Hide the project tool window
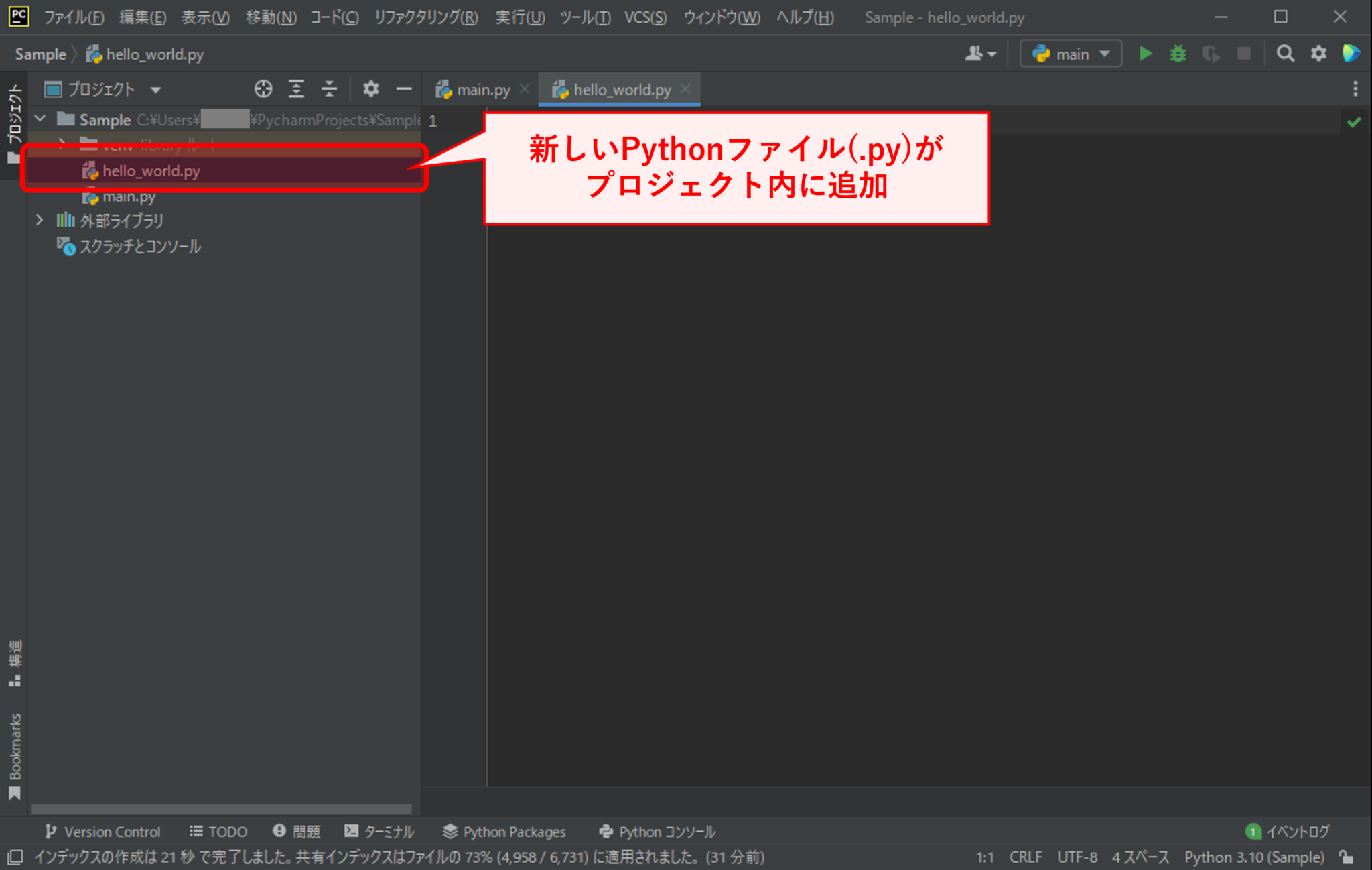The width and height of the screenshot is (1372, 870). (403, 88)
